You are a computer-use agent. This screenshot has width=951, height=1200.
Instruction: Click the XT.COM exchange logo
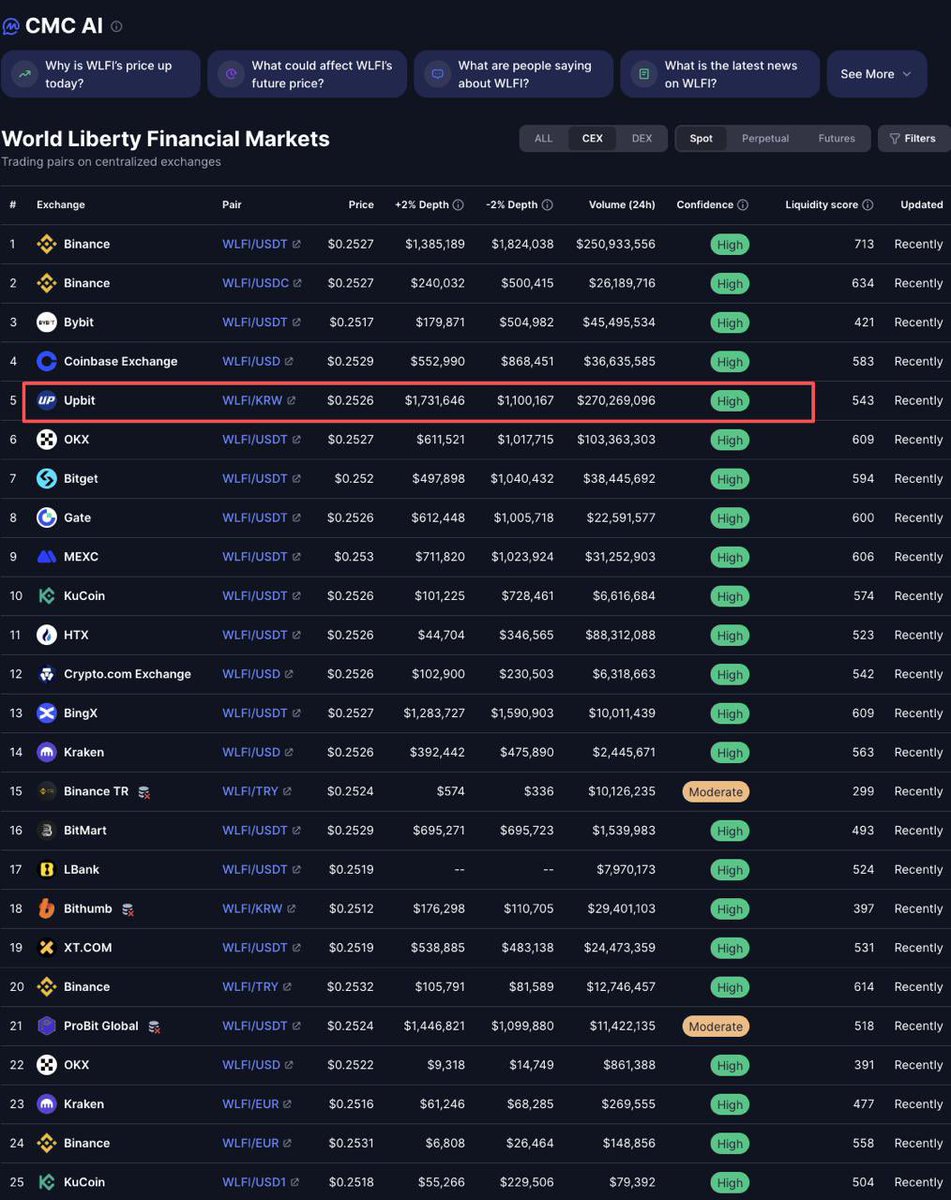point(47,947)
